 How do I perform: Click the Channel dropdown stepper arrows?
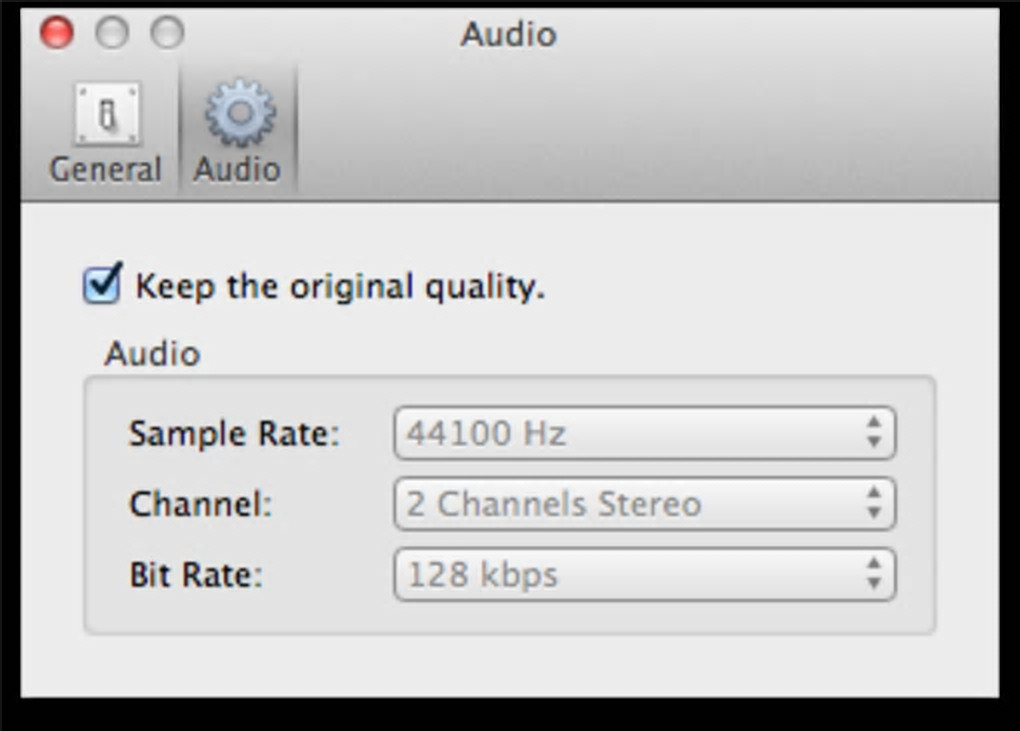(x=874, y=504)
